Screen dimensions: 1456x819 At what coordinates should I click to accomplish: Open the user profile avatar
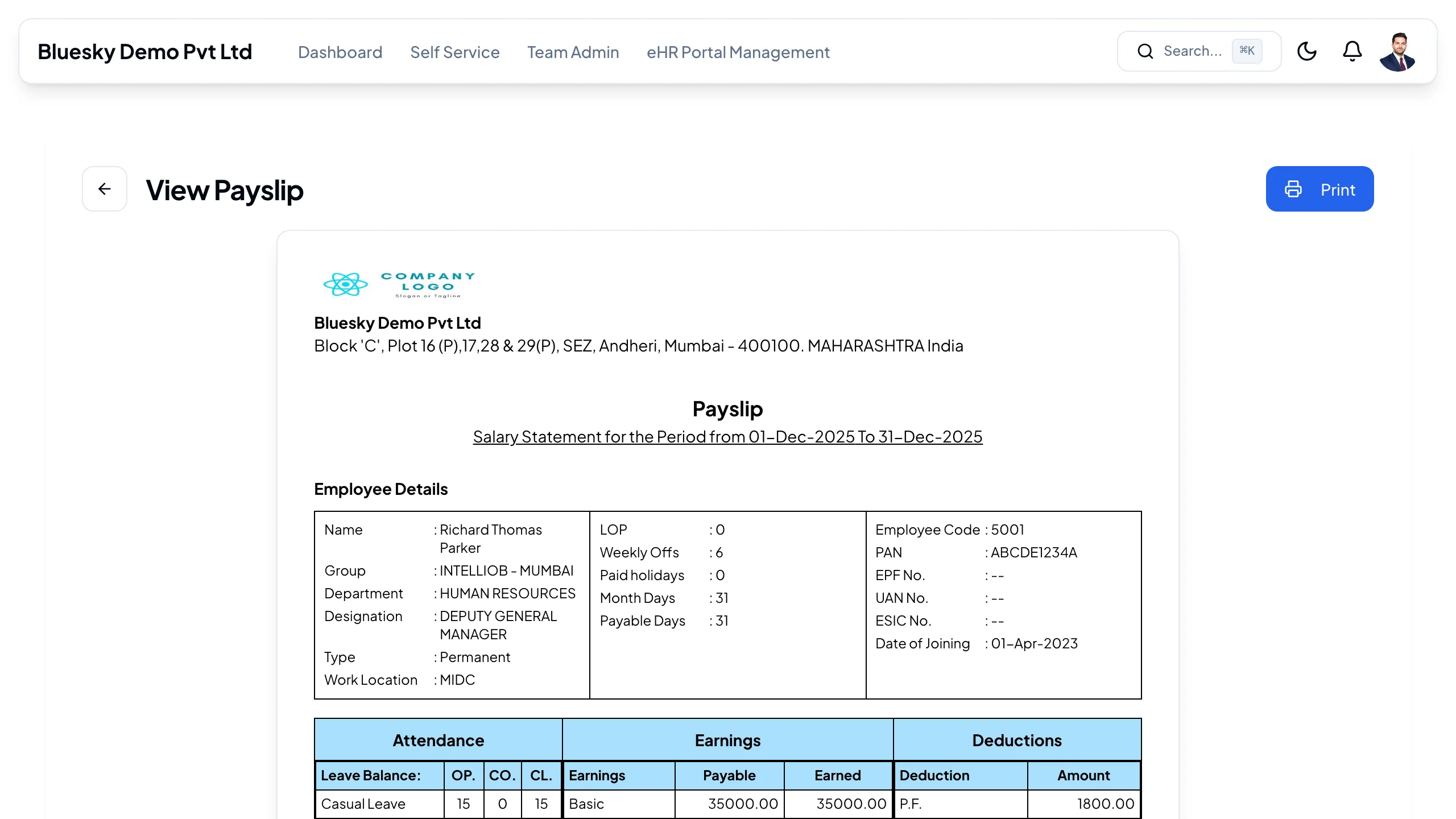click(1397, 52)
